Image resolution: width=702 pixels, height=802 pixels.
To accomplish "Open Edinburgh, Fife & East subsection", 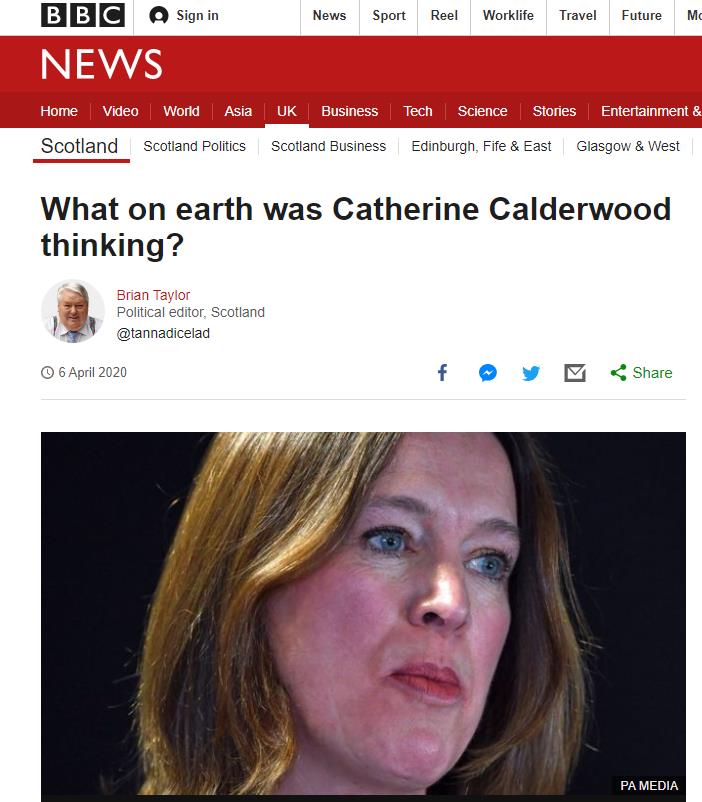I will click(481, 146).
